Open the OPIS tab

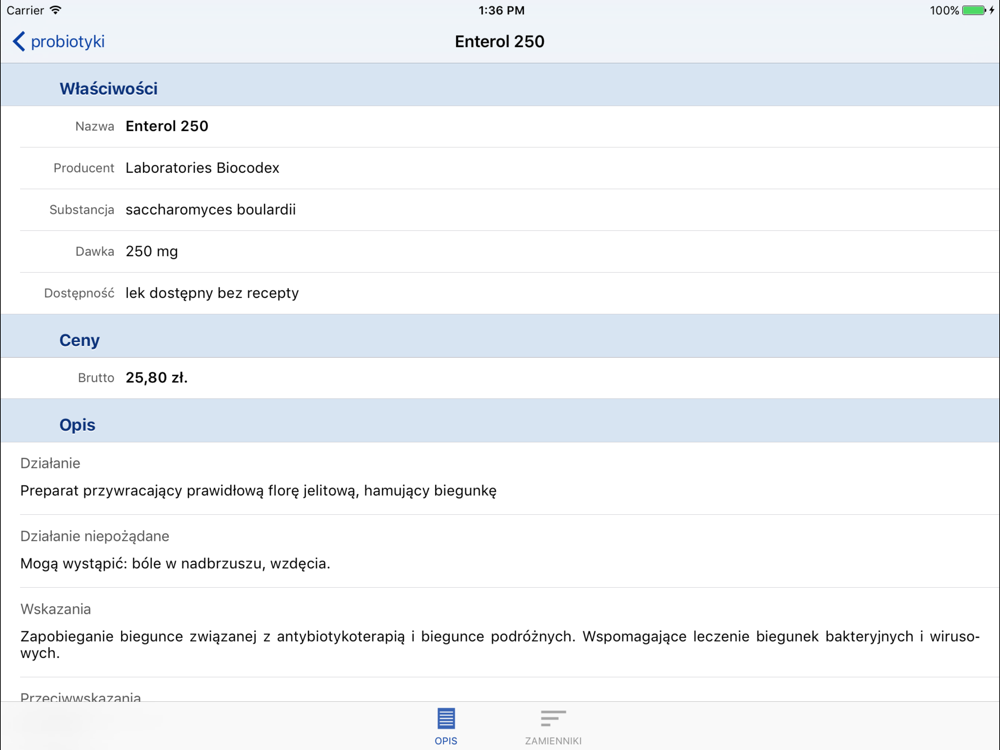point(446,726)
